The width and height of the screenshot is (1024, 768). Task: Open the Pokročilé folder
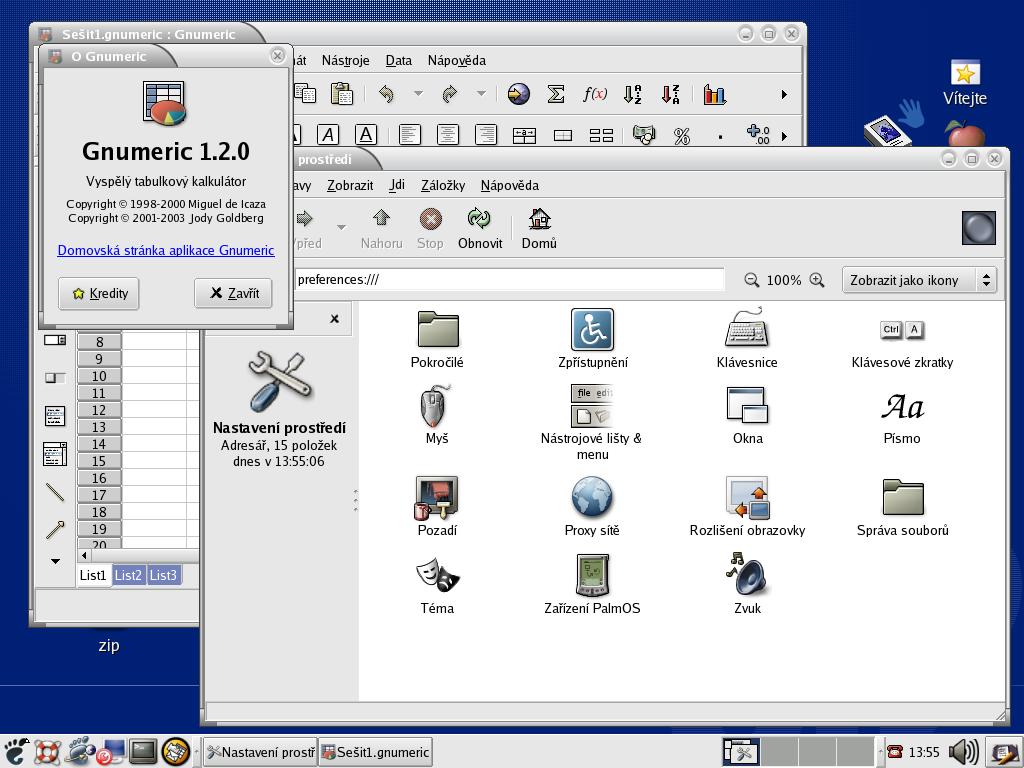click(437, 339)
